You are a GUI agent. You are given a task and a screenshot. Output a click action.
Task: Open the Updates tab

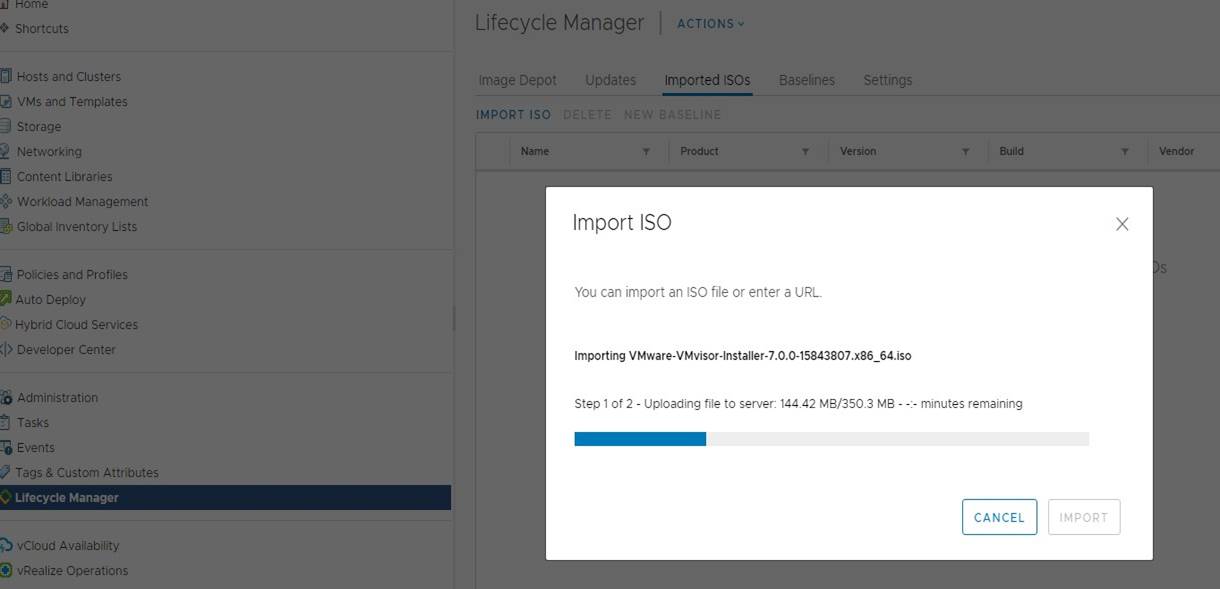610,80
